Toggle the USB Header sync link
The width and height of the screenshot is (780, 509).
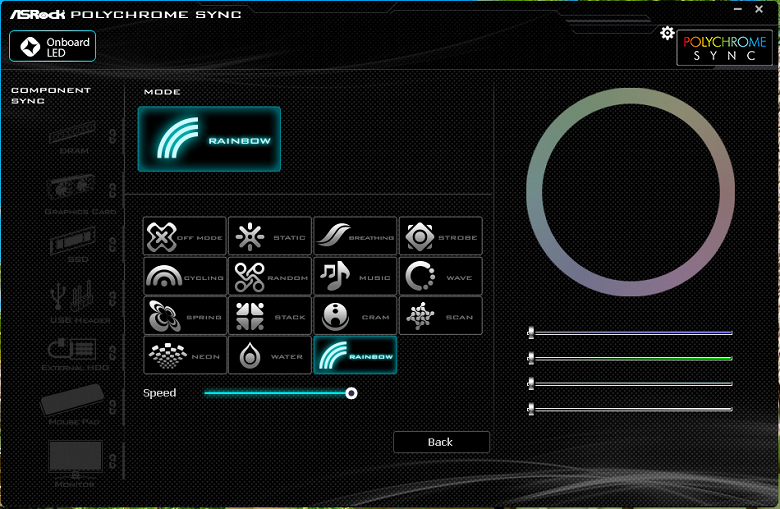112,299
